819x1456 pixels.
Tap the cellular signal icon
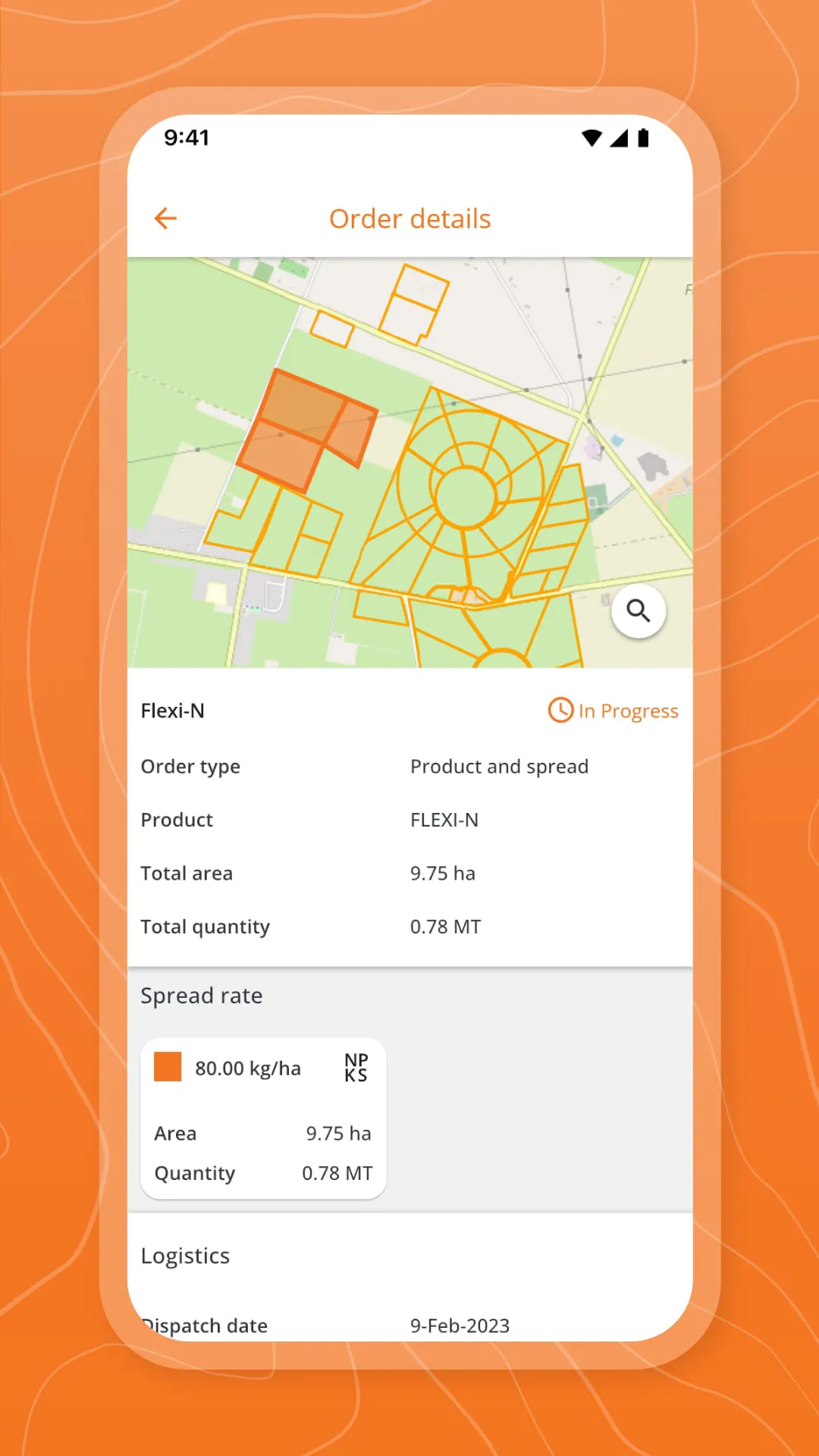point(619,138)
